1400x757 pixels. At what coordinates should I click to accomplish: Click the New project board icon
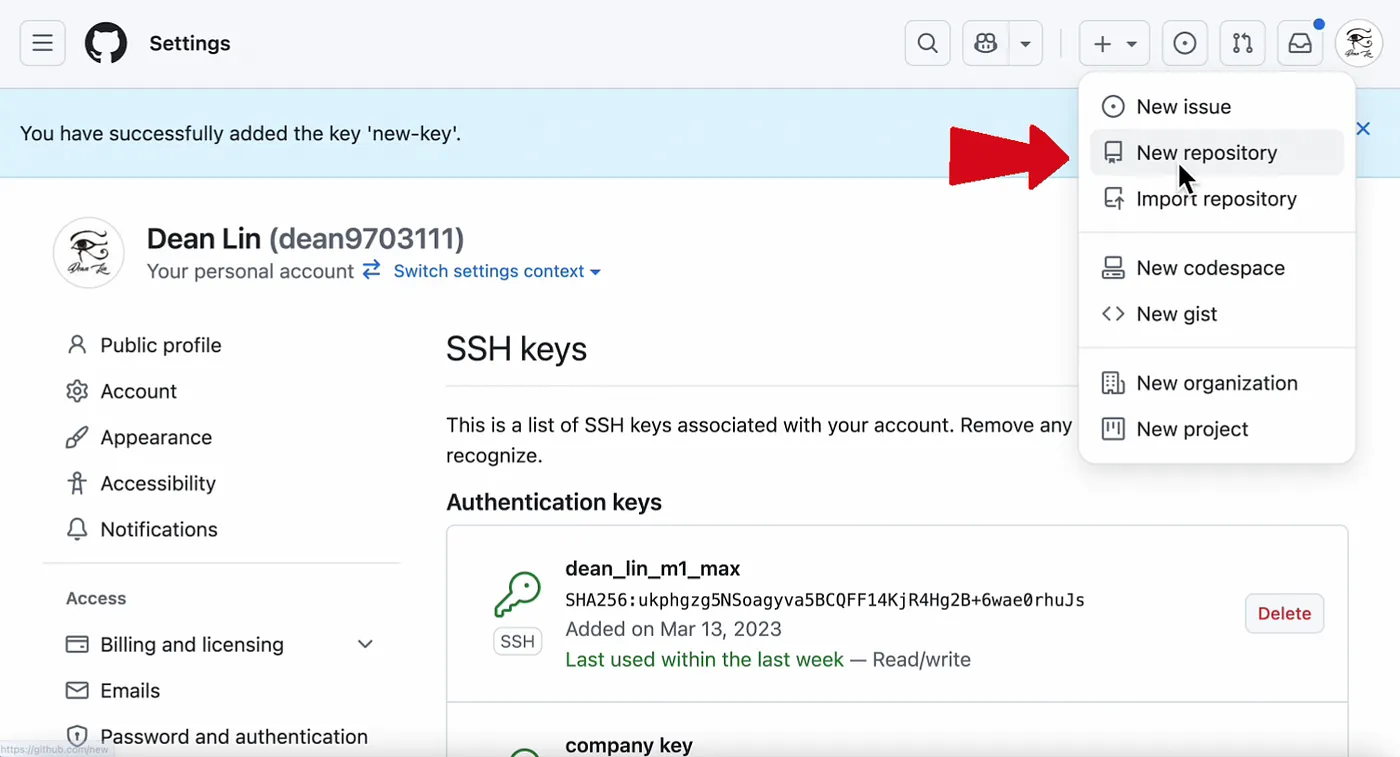pos(1113,429)
